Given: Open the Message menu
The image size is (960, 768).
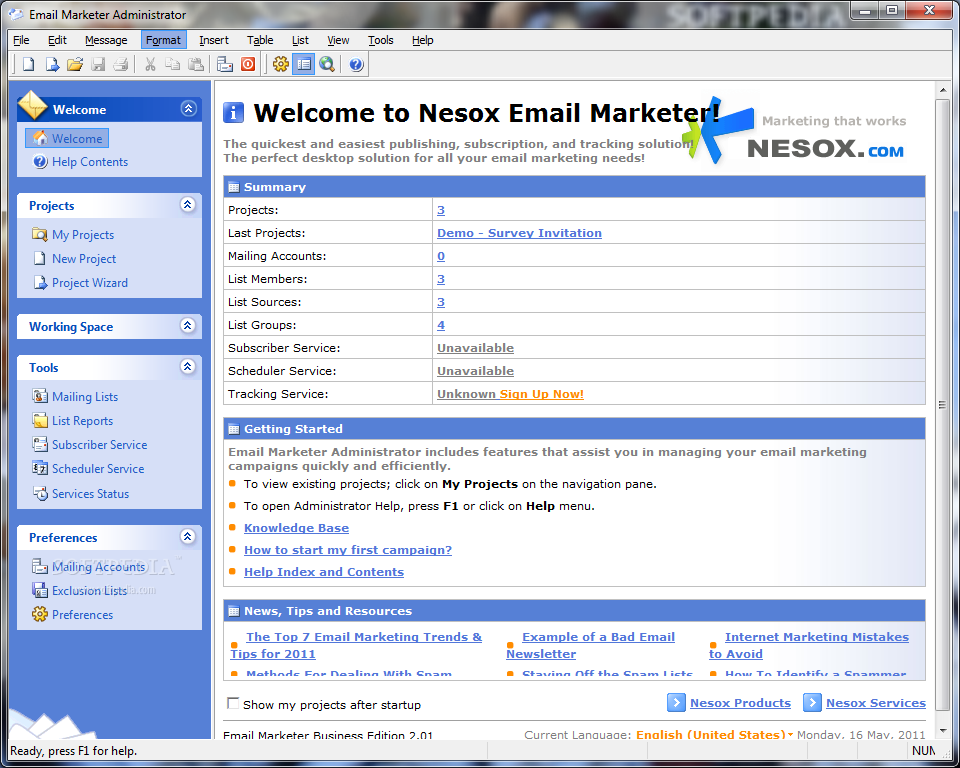Looking at the screenshot, I should 106,40.
